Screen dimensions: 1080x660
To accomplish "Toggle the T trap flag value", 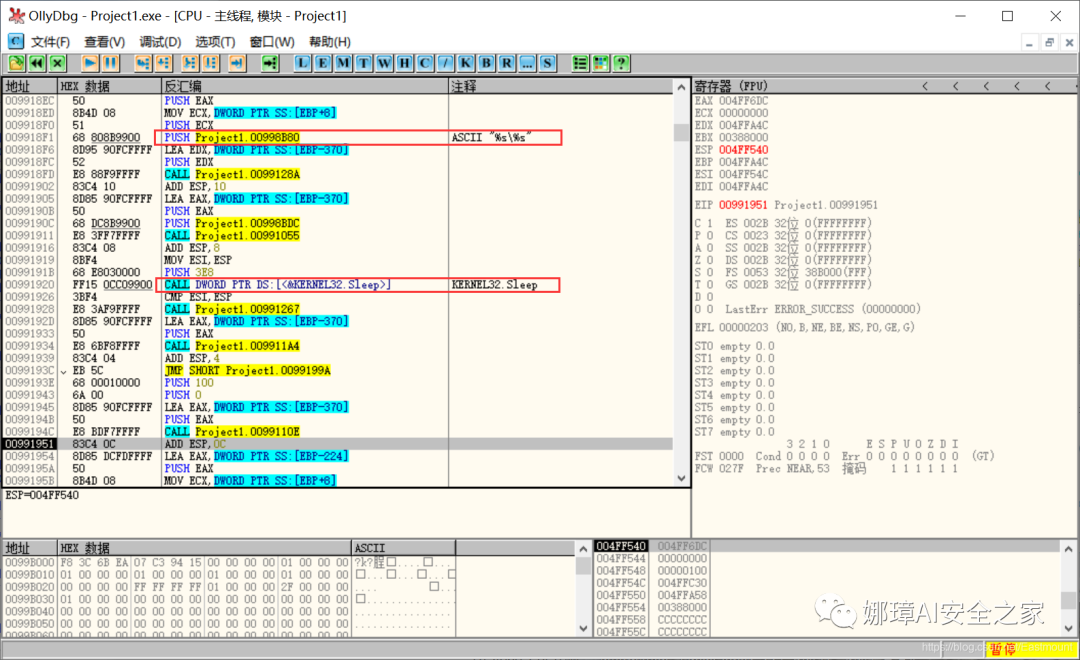I will pyautogui.click(x=710, y=285).
